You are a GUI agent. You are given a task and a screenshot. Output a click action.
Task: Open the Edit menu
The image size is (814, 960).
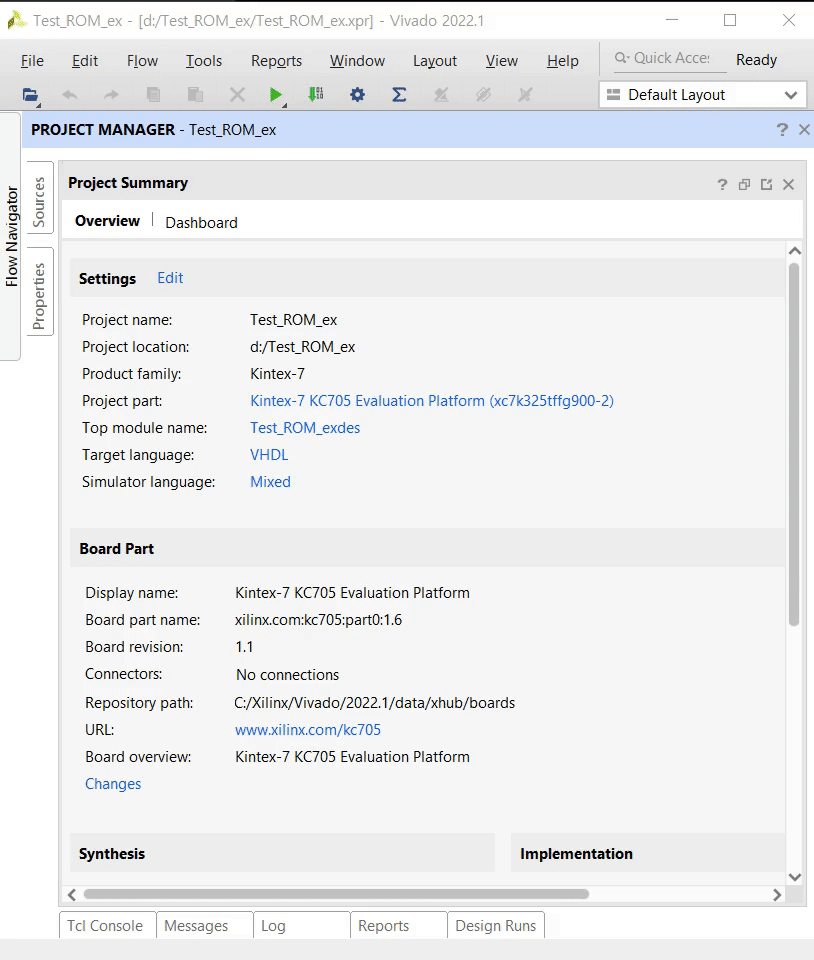click(84, 61)
